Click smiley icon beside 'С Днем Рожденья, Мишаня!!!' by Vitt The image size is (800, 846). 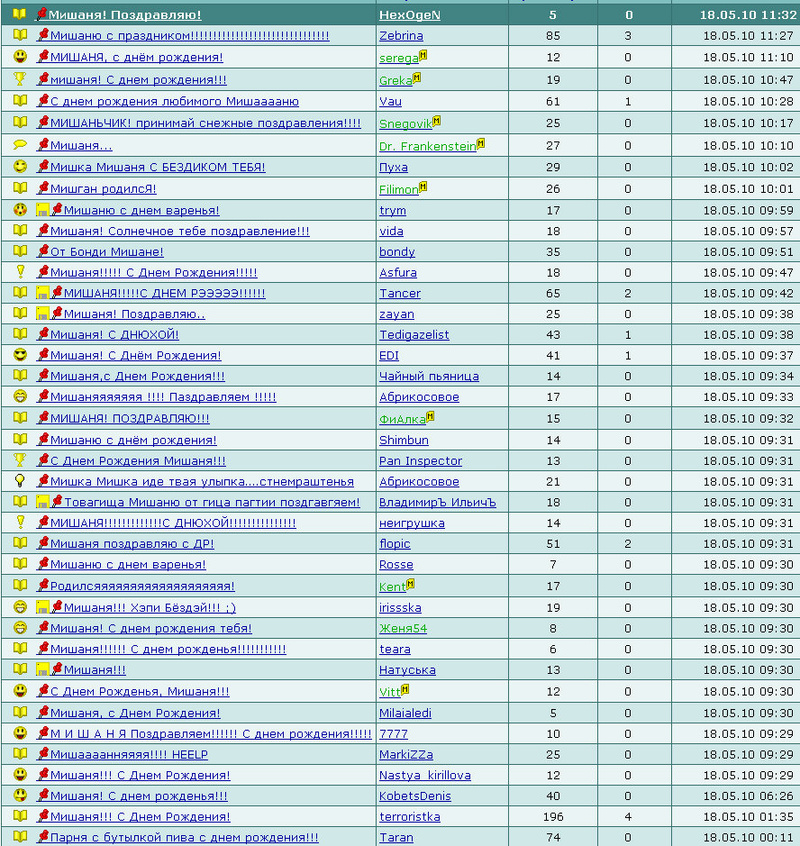click(20, 691)
